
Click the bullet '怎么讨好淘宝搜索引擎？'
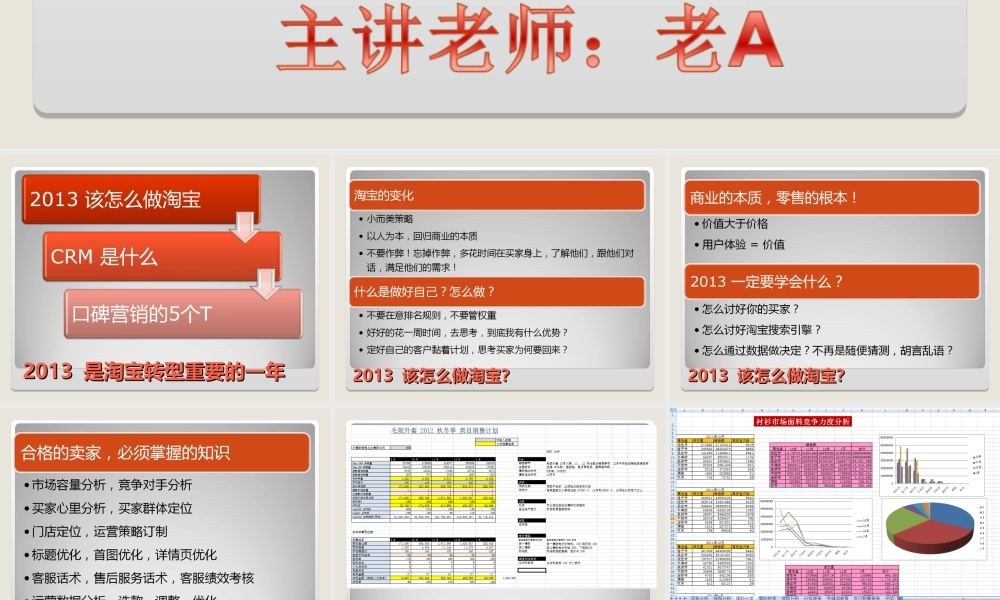tap(758, 330)
